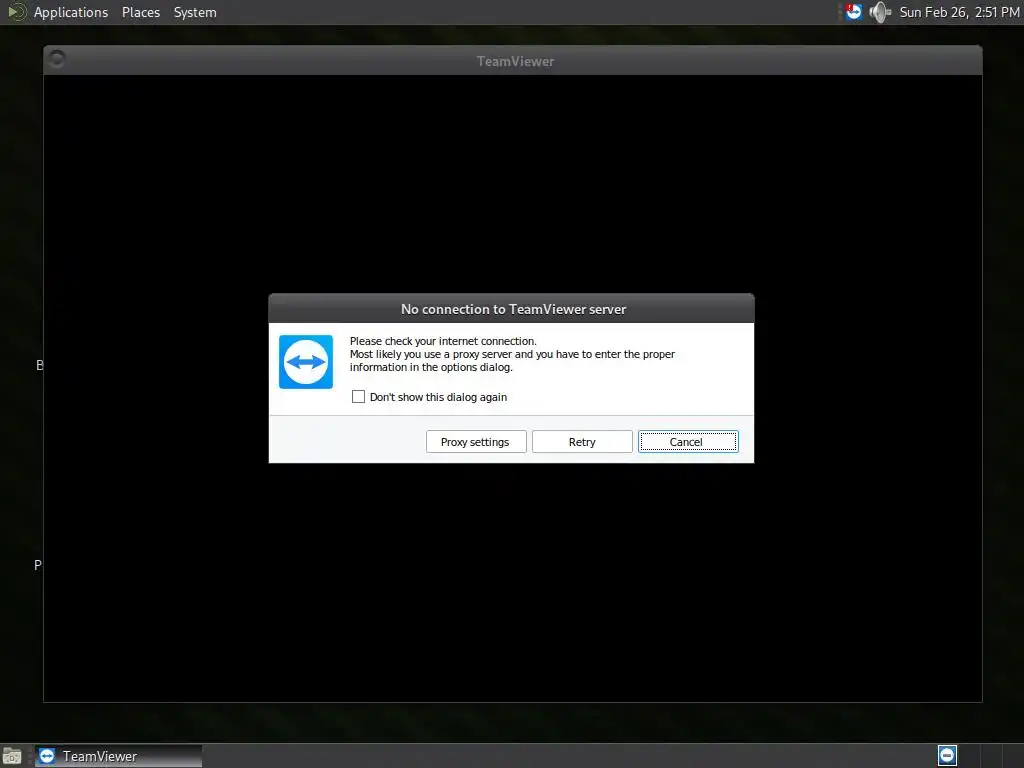
Task: Open the volume speaker icon
Action: (x=880, y=12)
